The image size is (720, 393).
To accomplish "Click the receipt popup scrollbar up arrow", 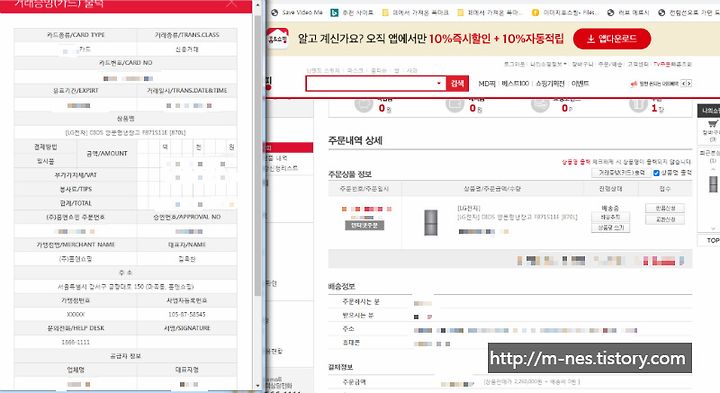I will click(258, 6).
